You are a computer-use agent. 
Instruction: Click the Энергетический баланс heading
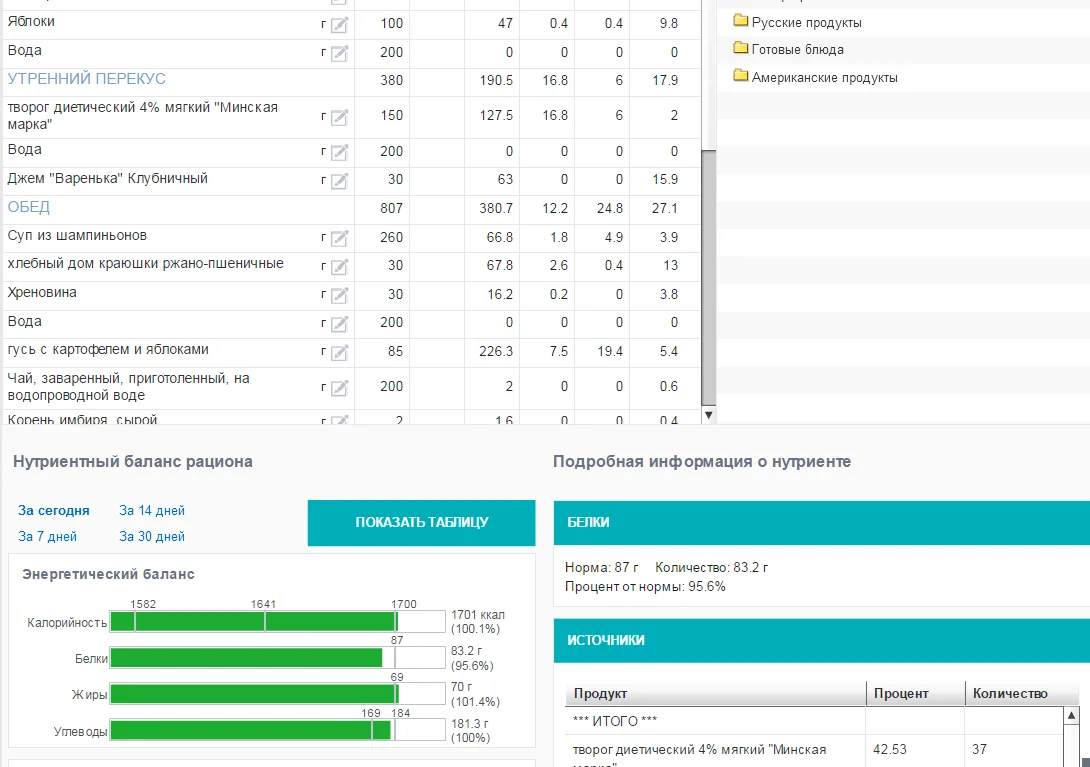pyautogui.click(x=108, y=574)
